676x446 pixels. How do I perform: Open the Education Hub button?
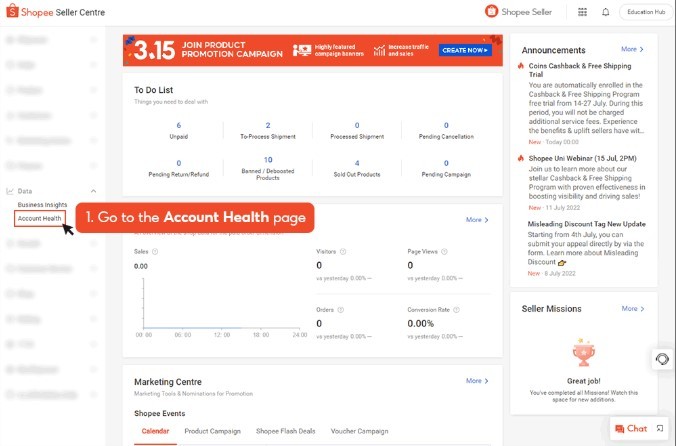click(645, 12)
